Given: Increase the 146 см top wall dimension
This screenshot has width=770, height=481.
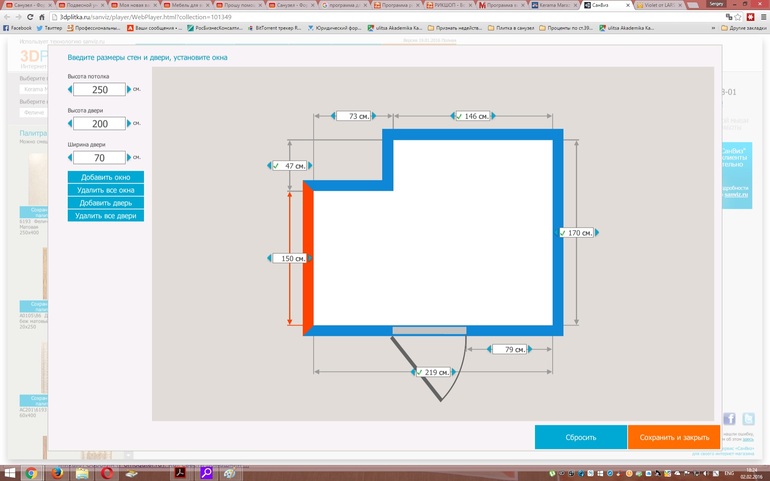Looking at the screenshot, I should [x=494, y=117].
